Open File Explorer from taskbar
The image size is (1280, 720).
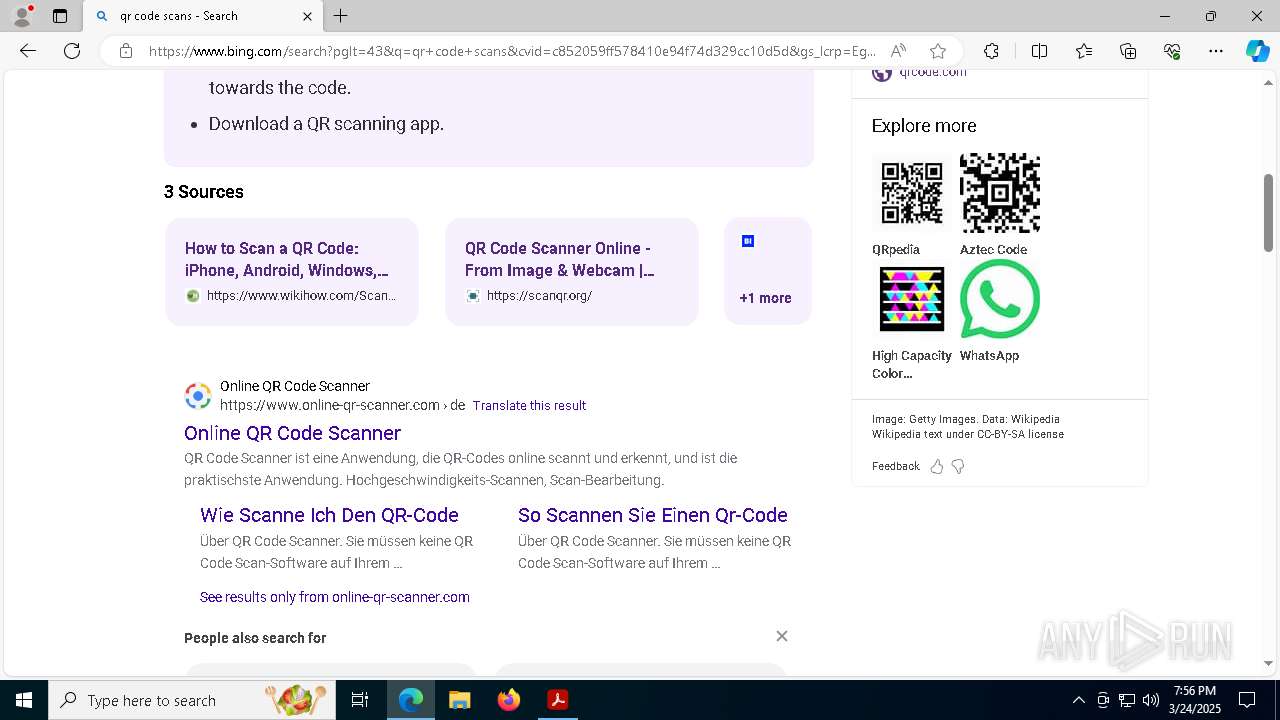pos(459,700)
